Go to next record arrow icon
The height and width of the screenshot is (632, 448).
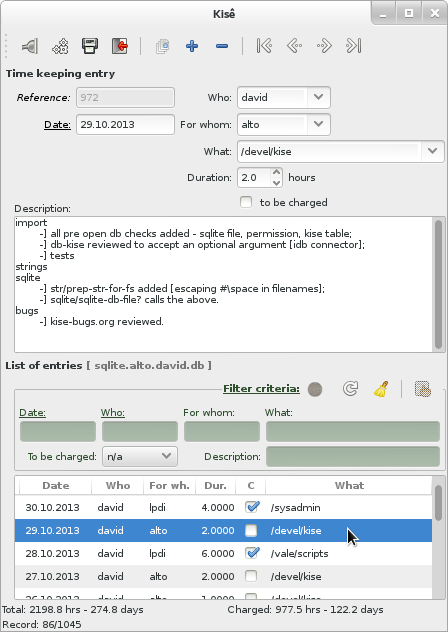[324, 46]
